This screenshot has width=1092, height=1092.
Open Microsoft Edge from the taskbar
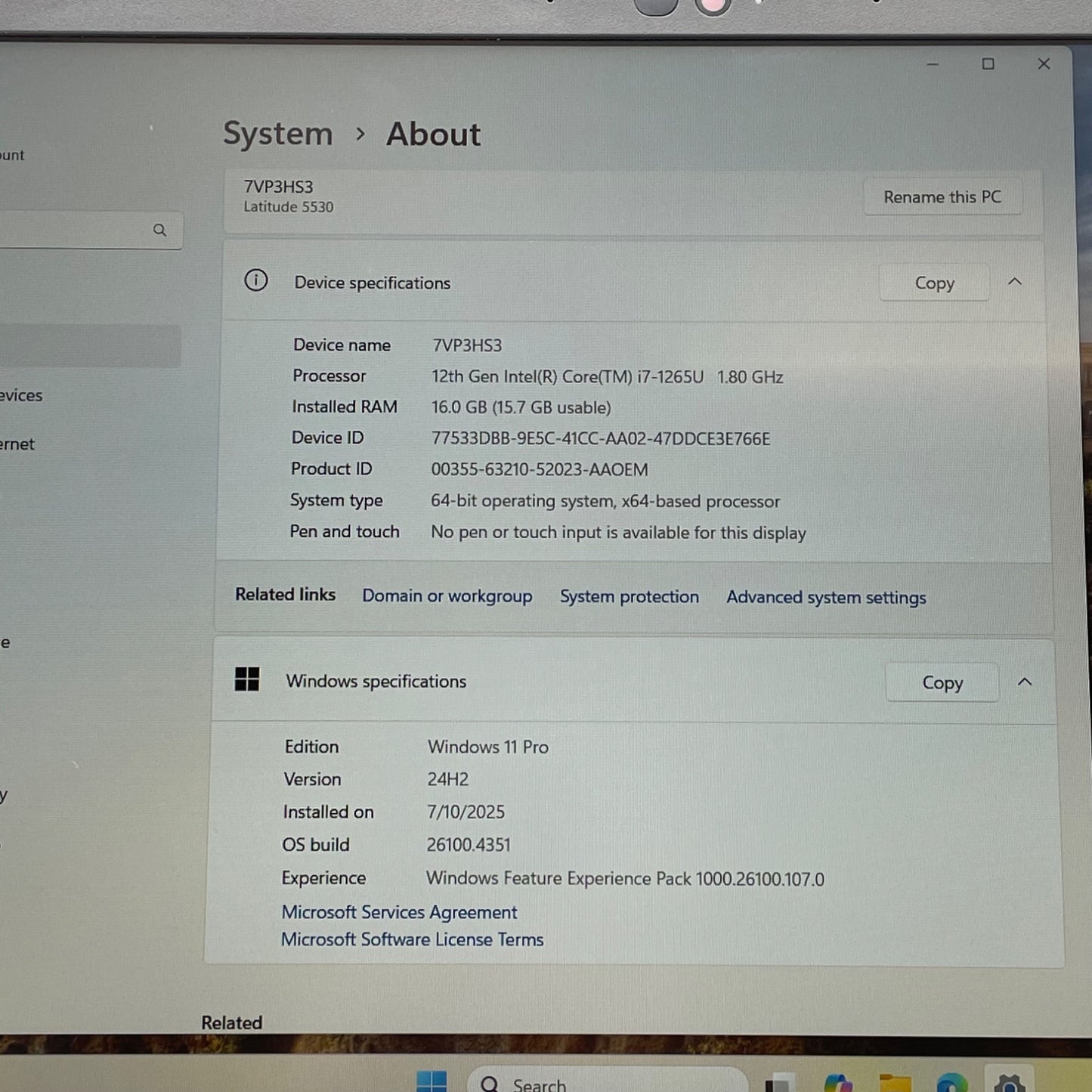pyautogui.click(x=952, y=1084)
